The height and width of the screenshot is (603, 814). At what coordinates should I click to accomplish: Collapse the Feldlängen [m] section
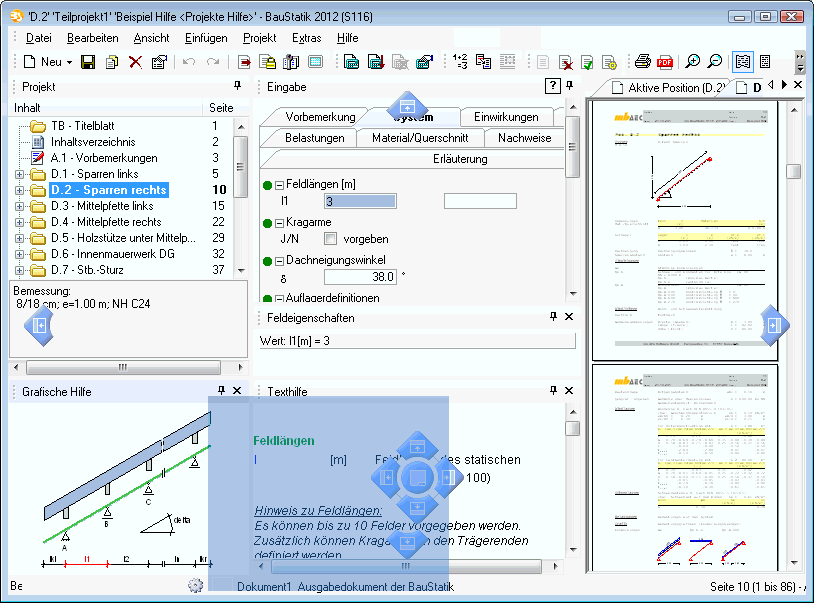point(279,185)
